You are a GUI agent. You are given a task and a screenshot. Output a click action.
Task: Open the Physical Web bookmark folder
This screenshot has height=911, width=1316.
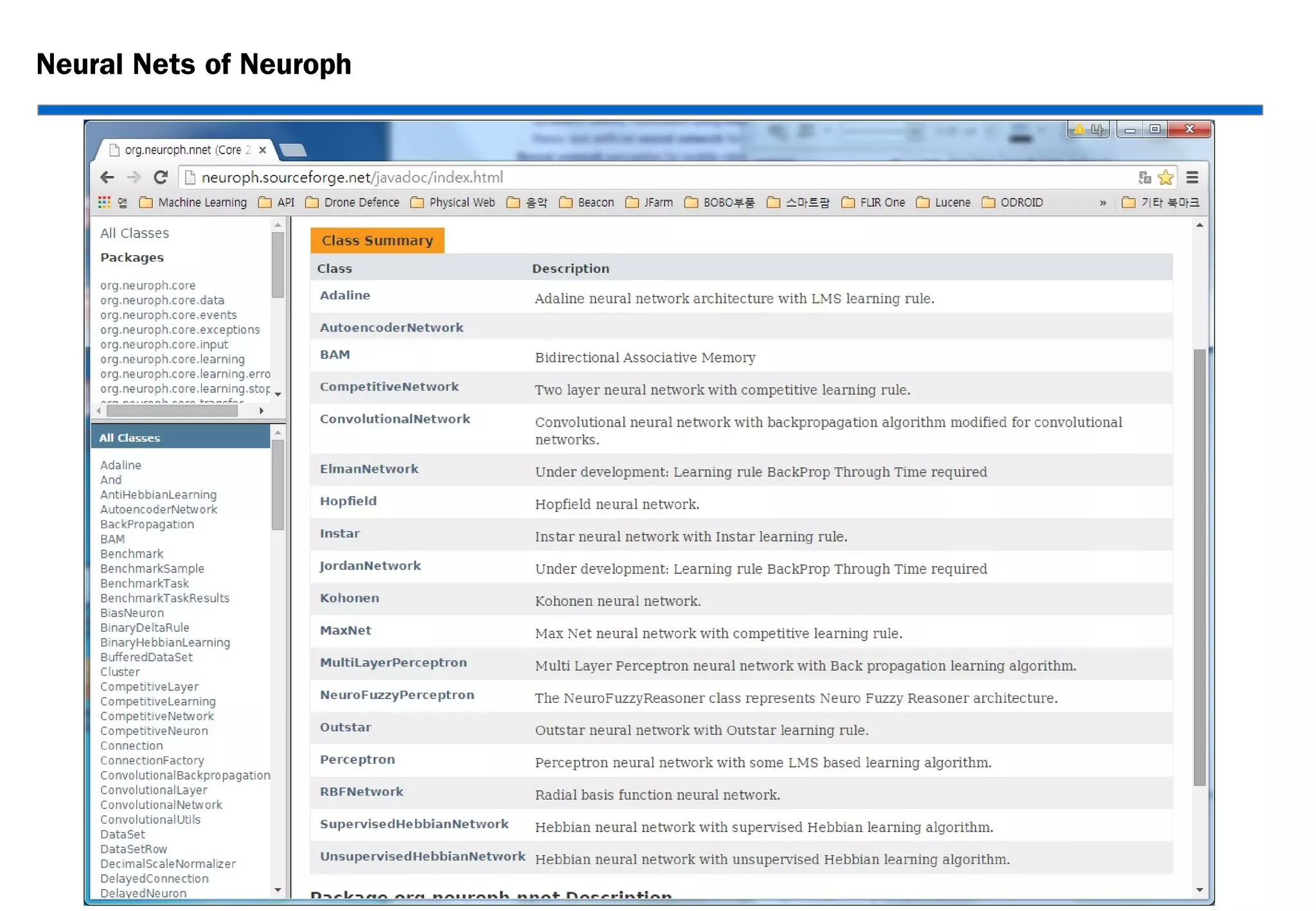coord(453,202)
